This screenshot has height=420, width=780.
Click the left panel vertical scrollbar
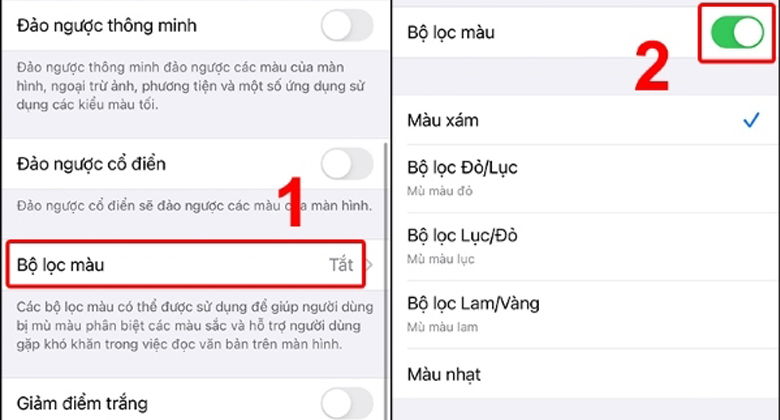click(387, 281)
